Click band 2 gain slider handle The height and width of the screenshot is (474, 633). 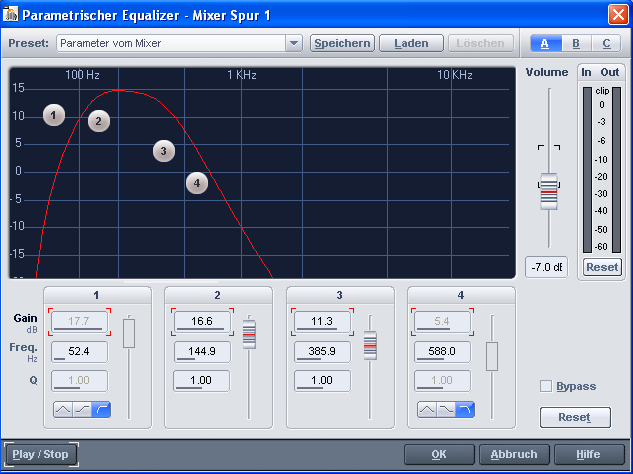(x=249, y=335)
